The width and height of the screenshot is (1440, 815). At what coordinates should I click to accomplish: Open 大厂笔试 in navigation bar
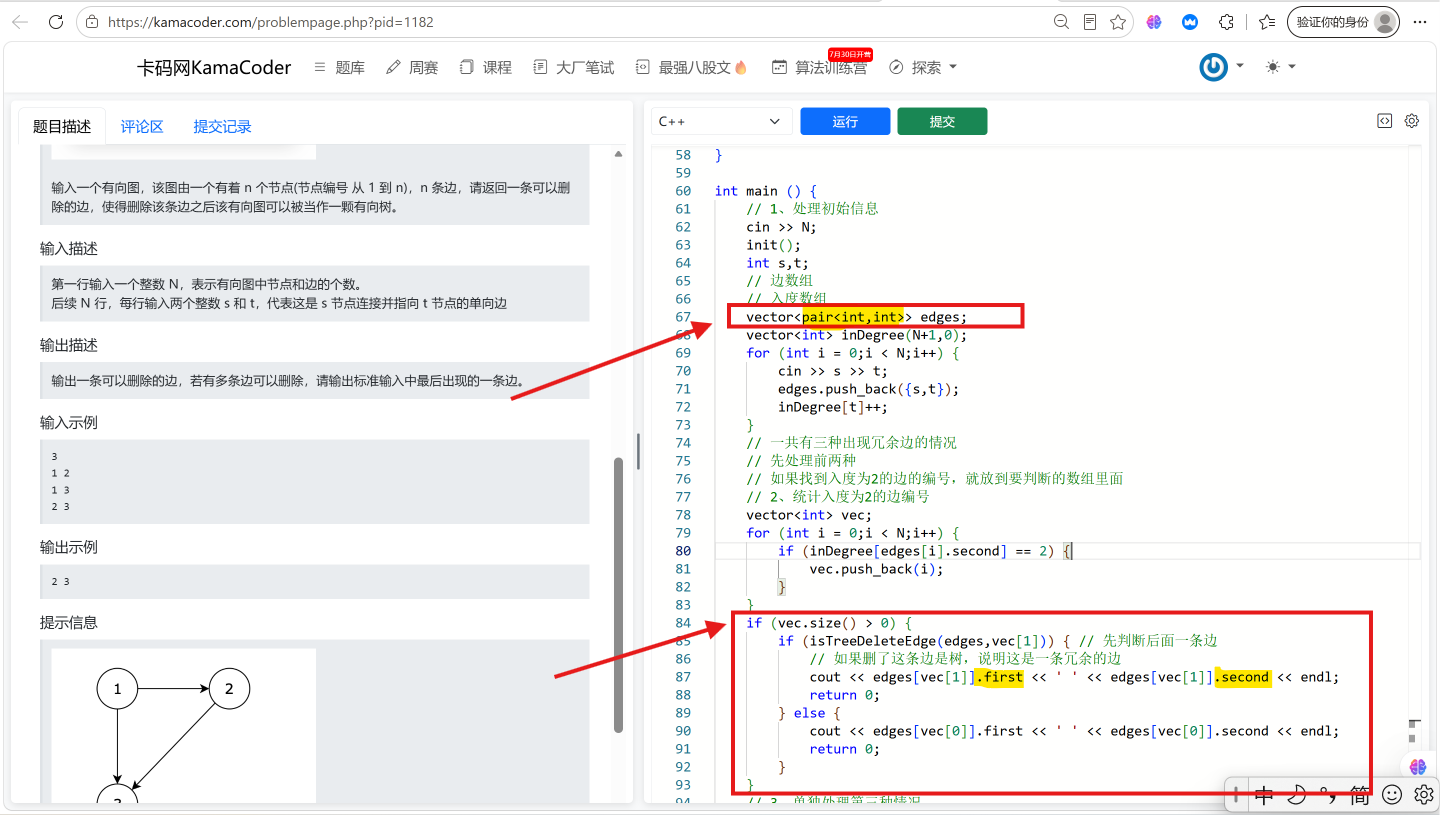tap(574, 67)
